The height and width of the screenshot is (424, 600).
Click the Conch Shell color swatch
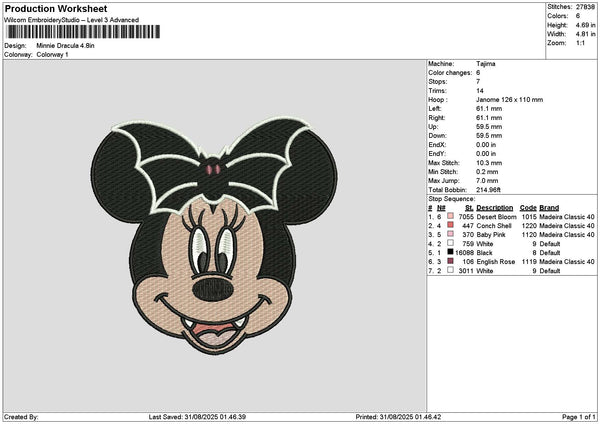click(x=450, y=225)
